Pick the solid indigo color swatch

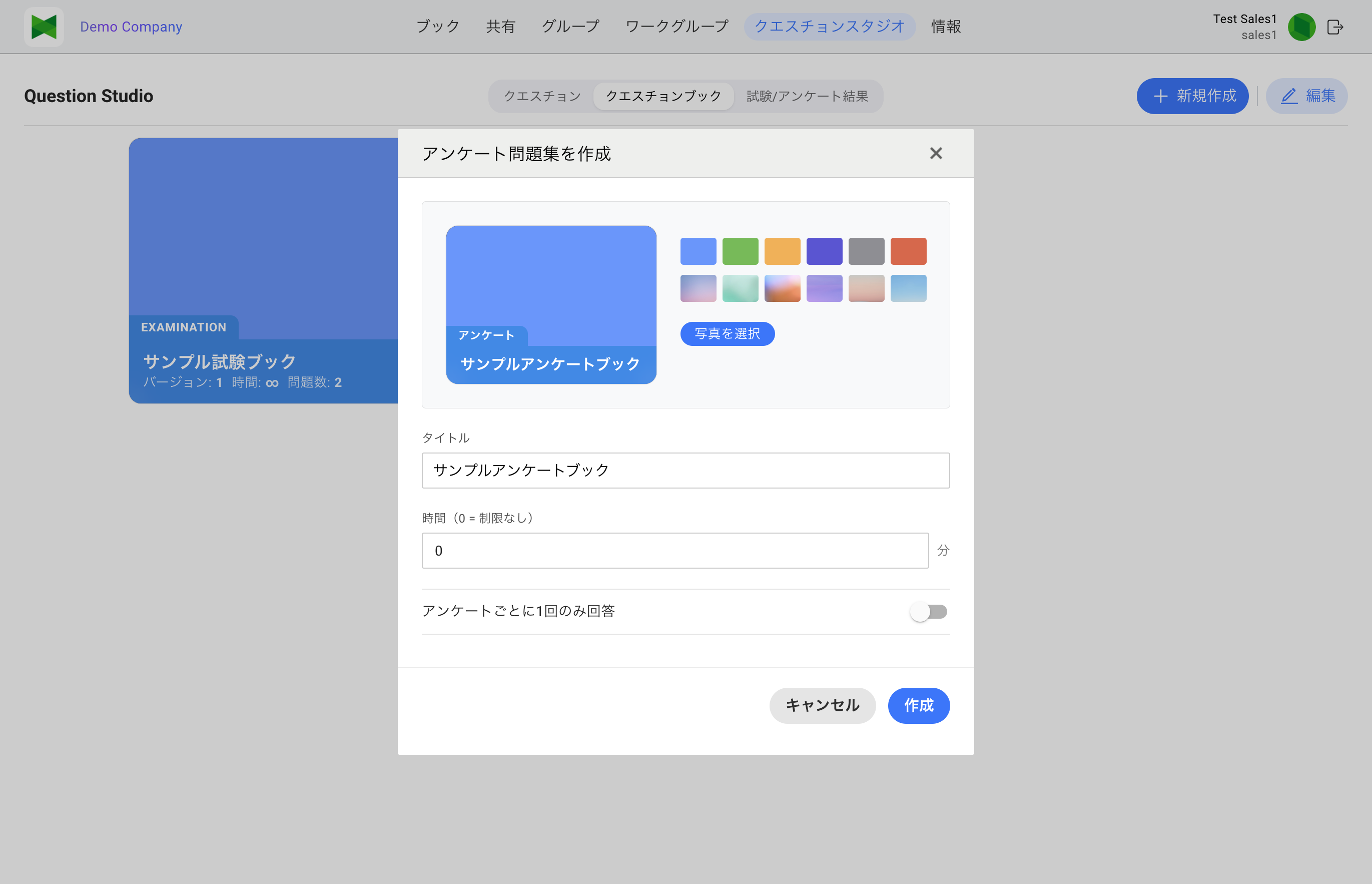tap(825, 251)
